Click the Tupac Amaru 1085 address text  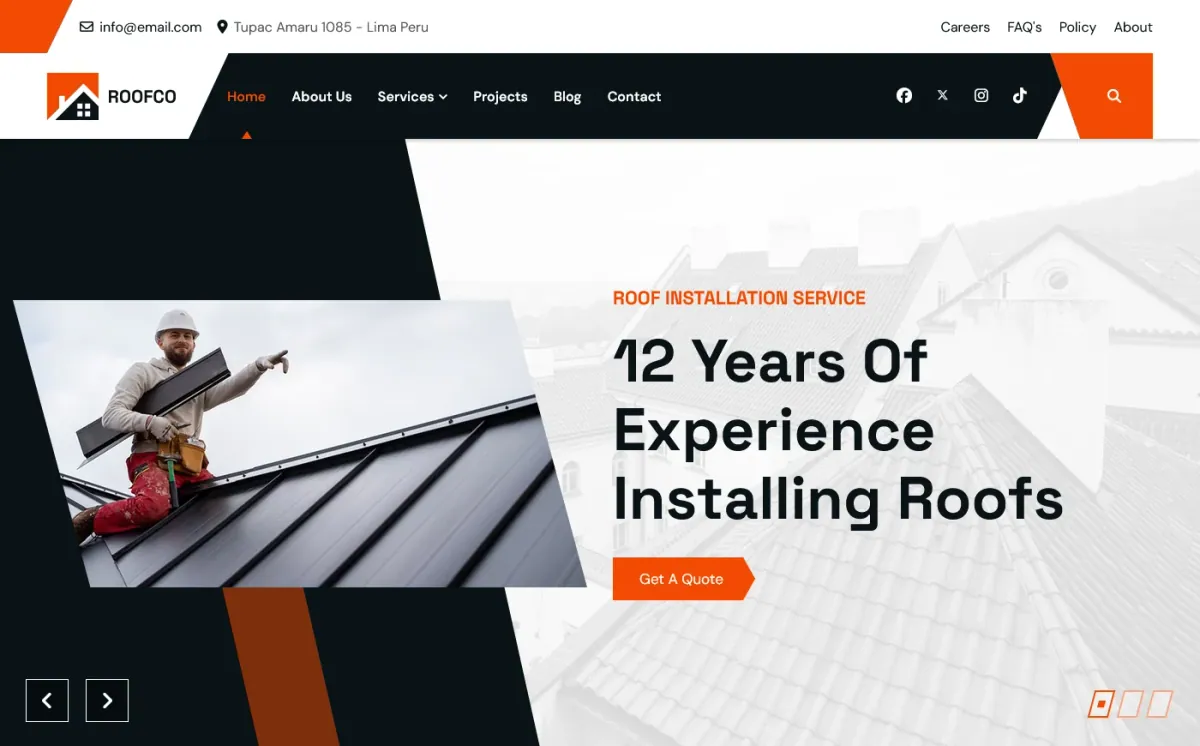331,27
